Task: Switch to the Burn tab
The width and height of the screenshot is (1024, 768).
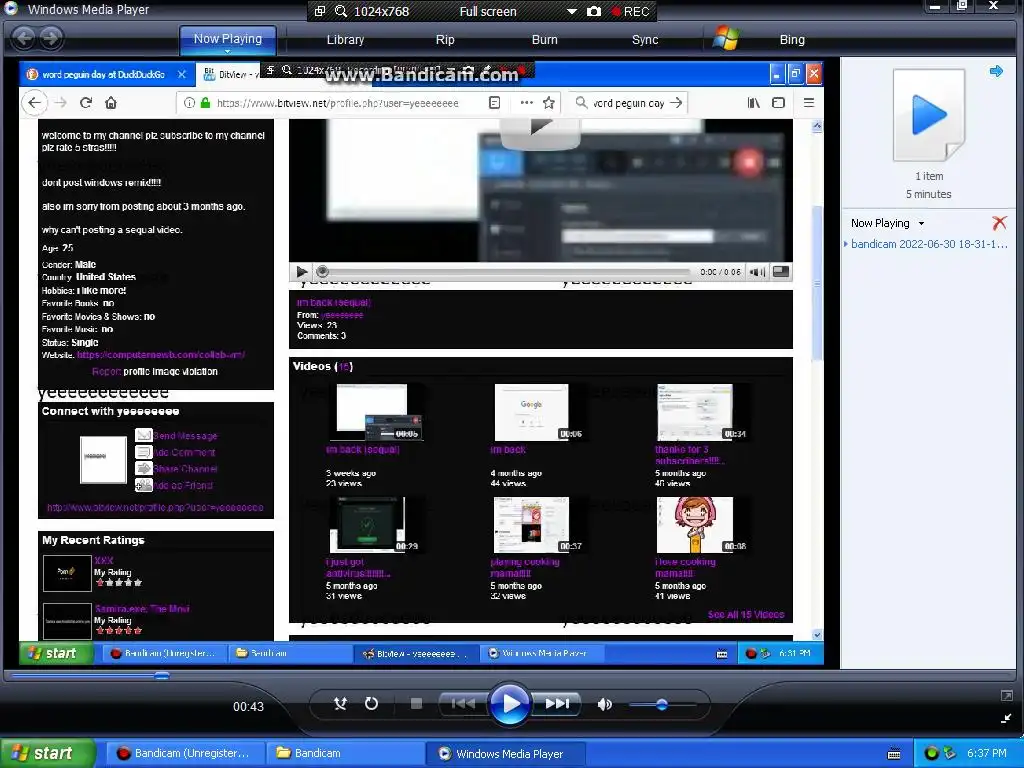Action: click(x=545, y=39)
